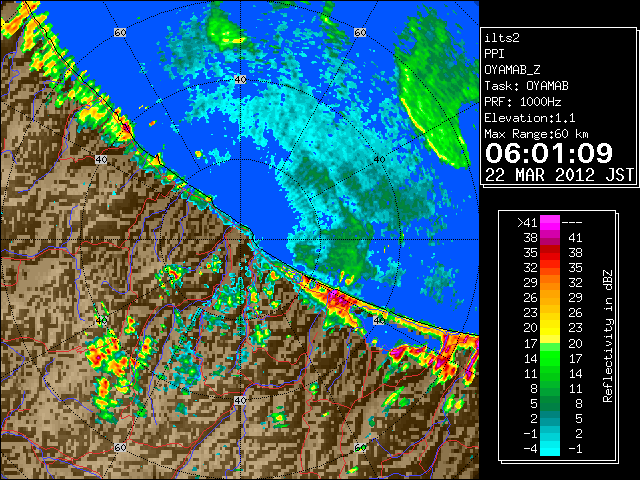
Task: Click the 'Max Range:60 km' line
Action: coord(536,134)
